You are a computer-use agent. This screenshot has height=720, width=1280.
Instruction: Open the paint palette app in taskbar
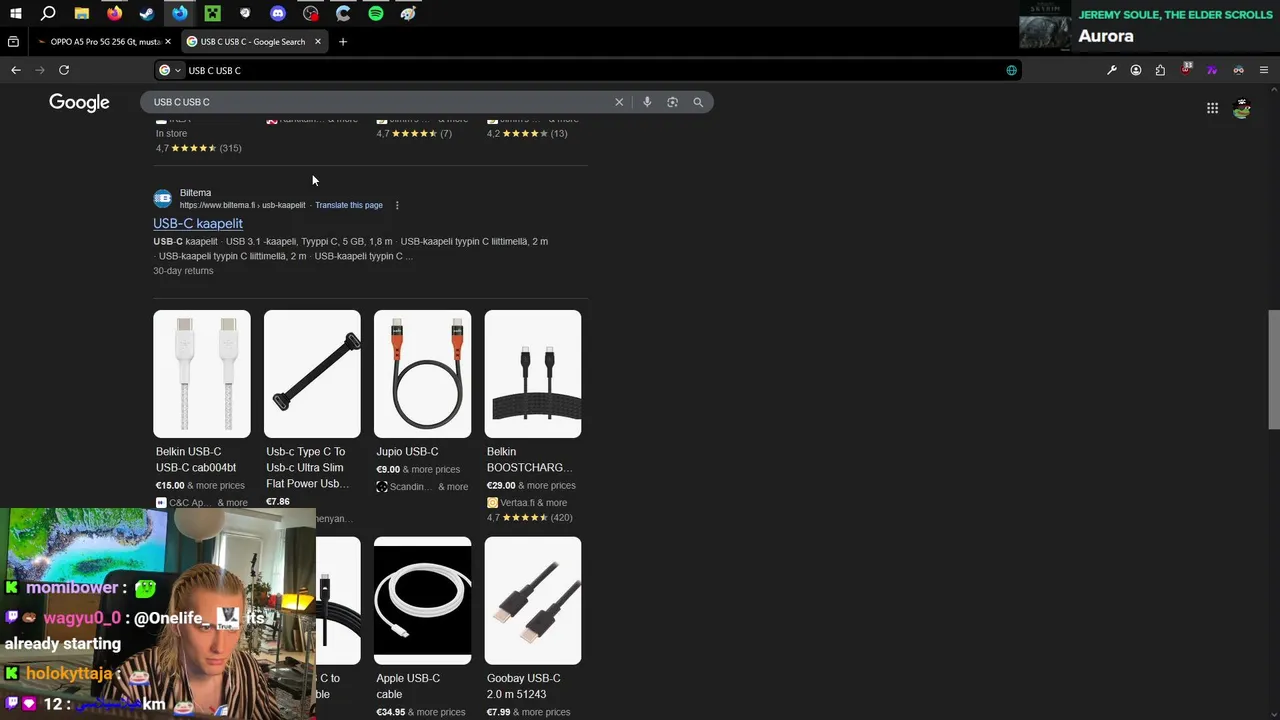(408, 14)
